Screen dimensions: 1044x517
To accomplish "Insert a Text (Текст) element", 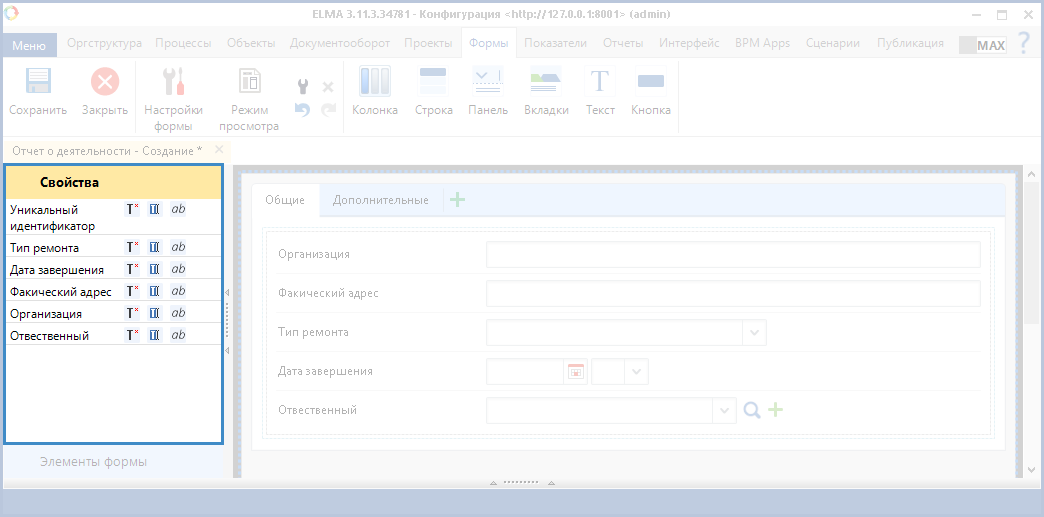I will pyautogui.click(x=600, y=82).
